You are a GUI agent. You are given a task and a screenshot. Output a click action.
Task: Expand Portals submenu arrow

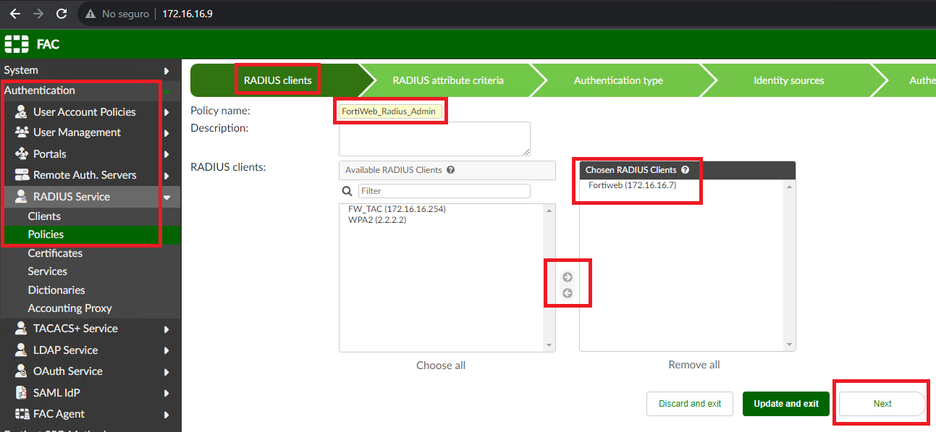pos(167,154)
